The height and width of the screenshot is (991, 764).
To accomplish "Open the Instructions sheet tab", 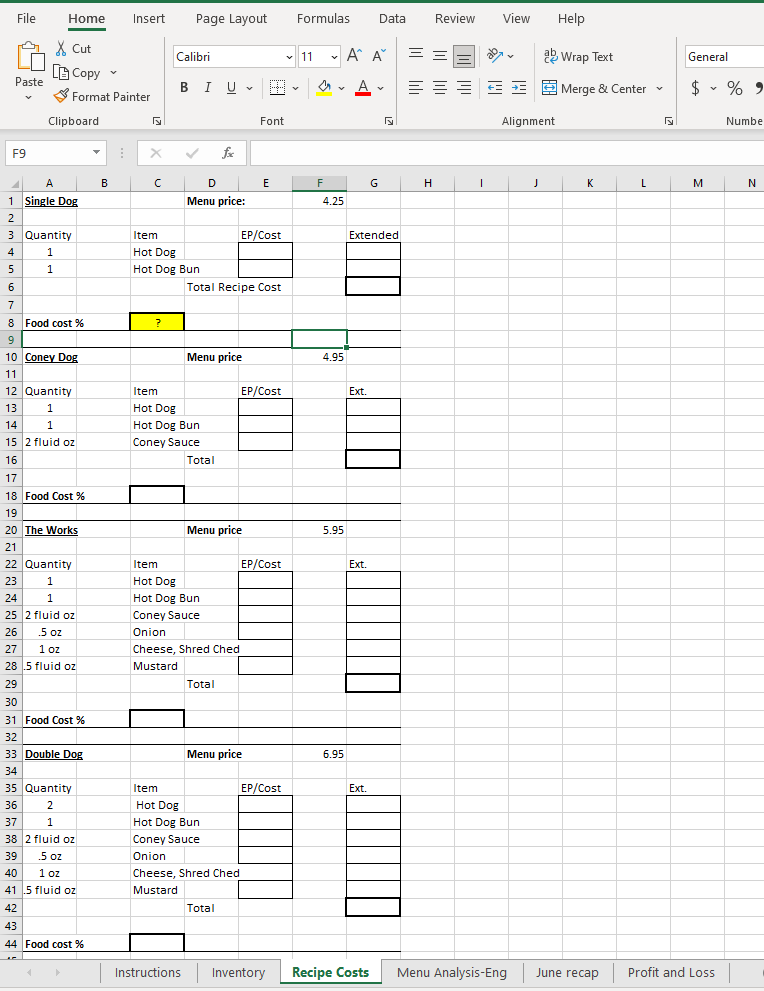I will [148, 973].
